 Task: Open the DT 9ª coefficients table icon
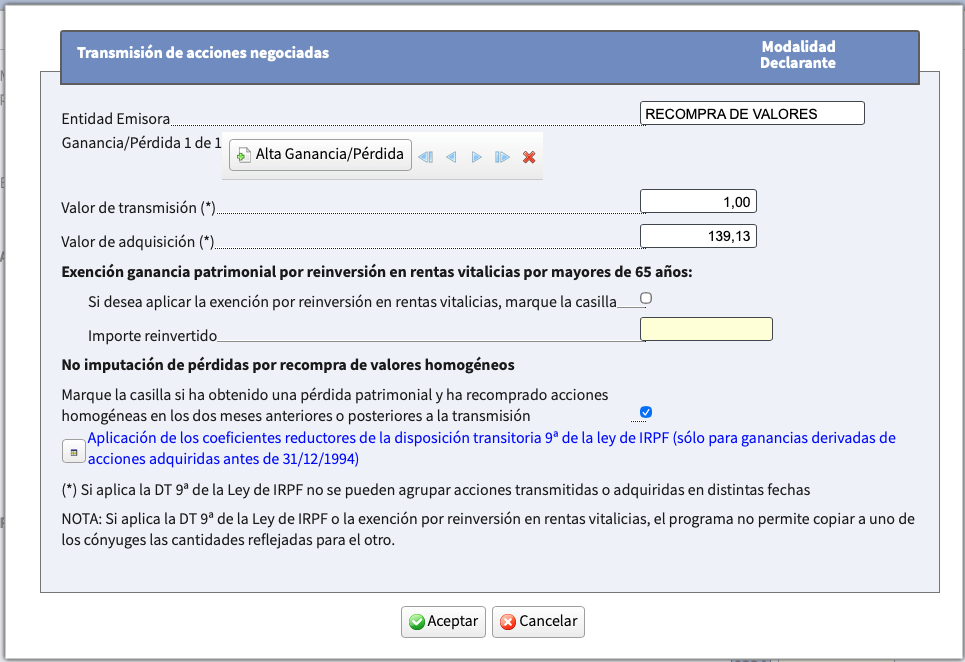pos(73,450)
